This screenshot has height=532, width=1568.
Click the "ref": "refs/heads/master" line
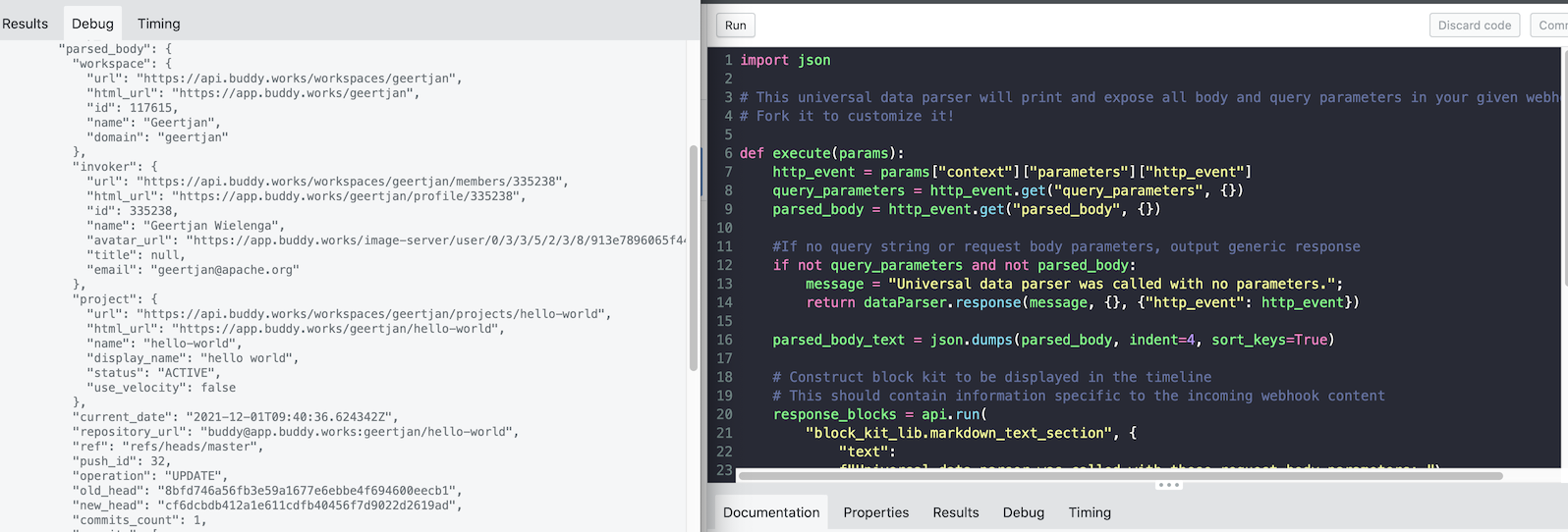tap(168, 447)
